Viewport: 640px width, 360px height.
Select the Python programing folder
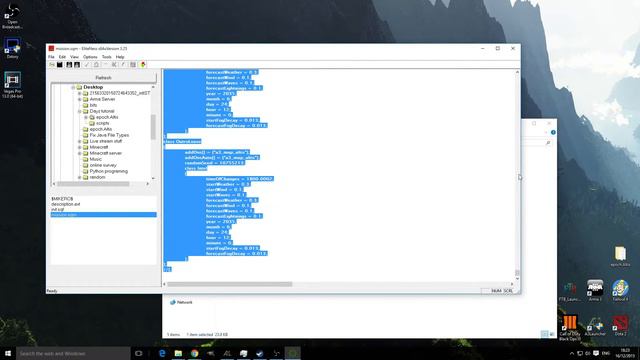109,171
